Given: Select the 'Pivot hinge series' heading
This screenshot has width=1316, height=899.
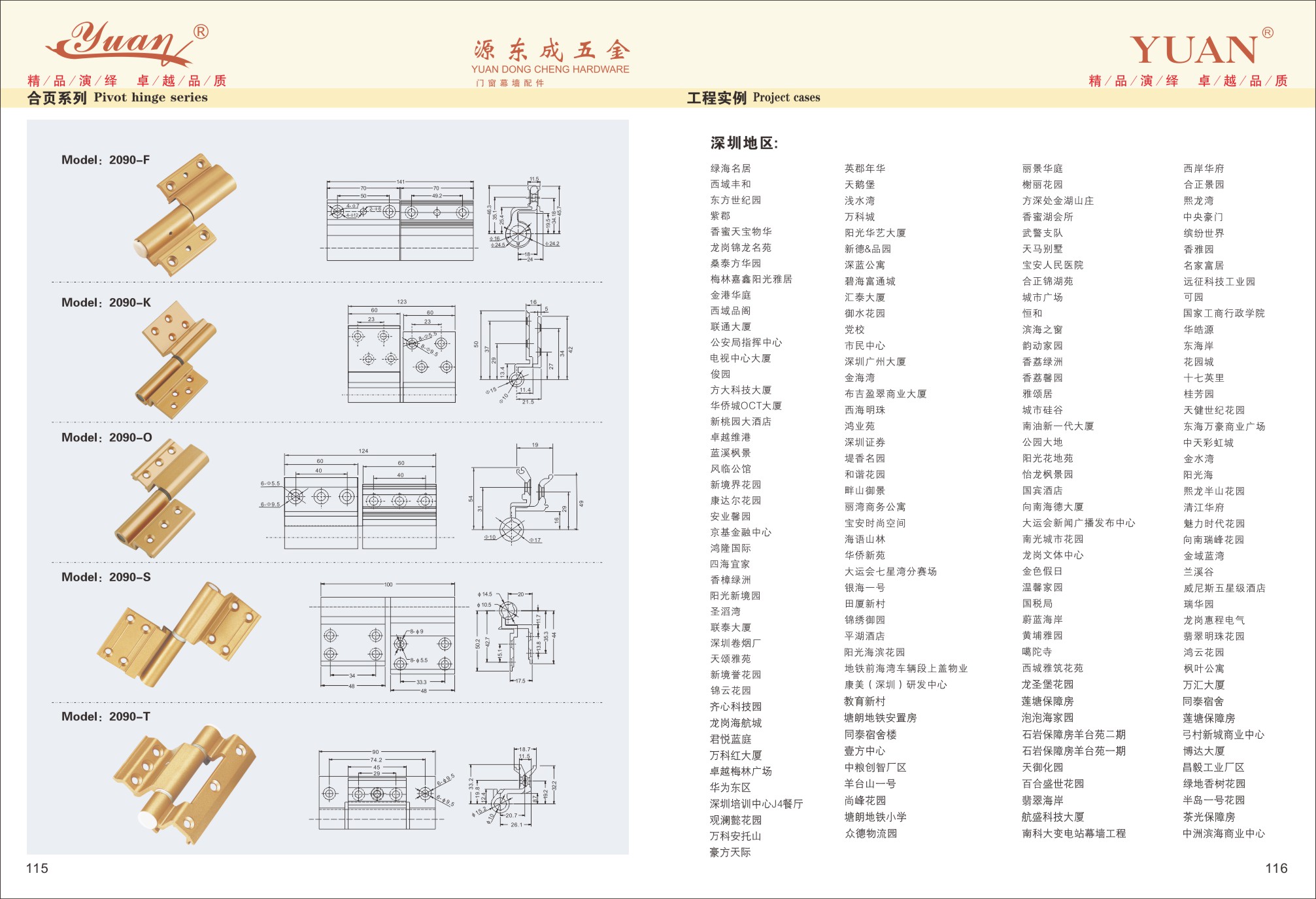Looking at the screenshot, I should pyautogui.click(x=151, y=97).
